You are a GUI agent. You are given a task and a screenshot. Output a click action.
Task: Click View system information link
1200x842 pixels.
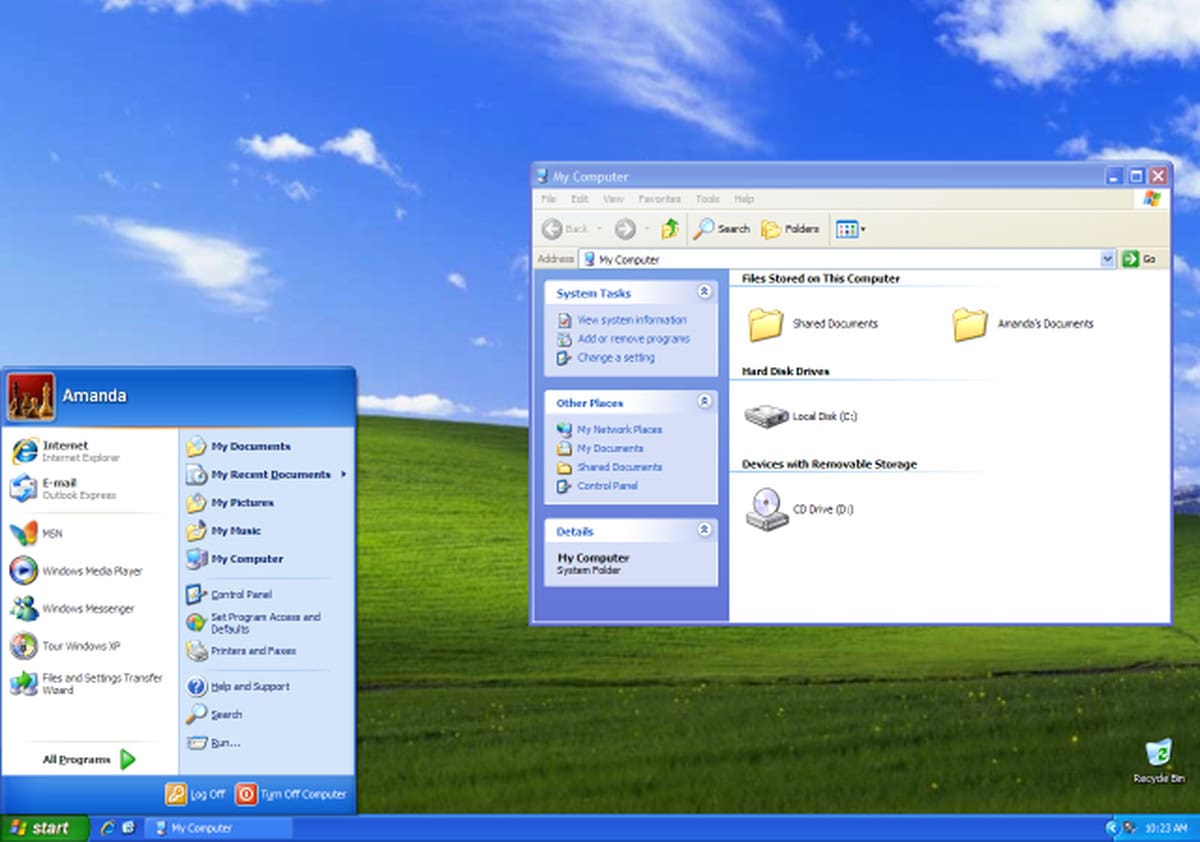click(632, 320)
